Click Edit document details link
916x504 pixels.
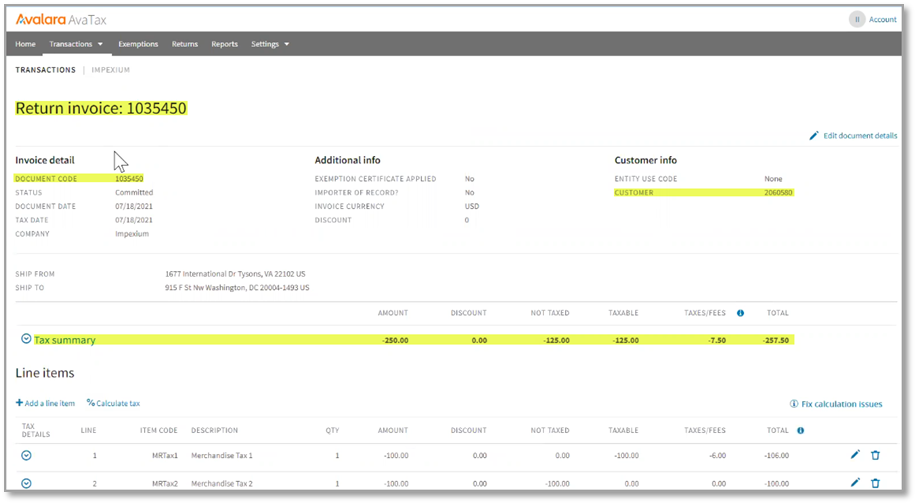860,135
